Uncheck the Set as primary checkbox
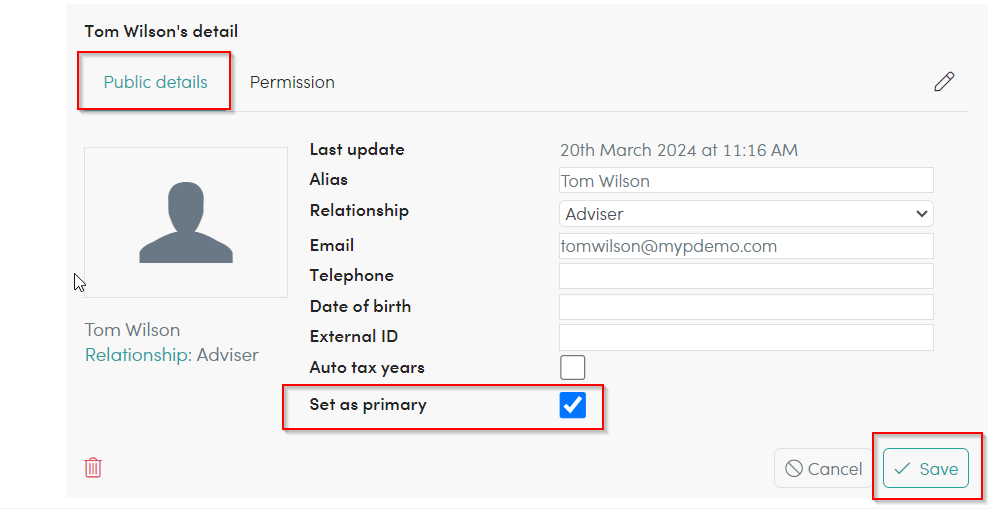 [573, 405]
